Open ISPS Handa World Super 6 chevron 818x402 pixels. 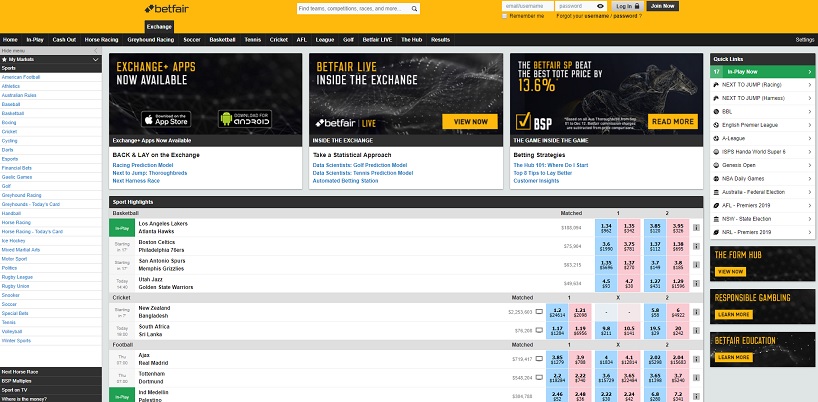pos(810,152)
